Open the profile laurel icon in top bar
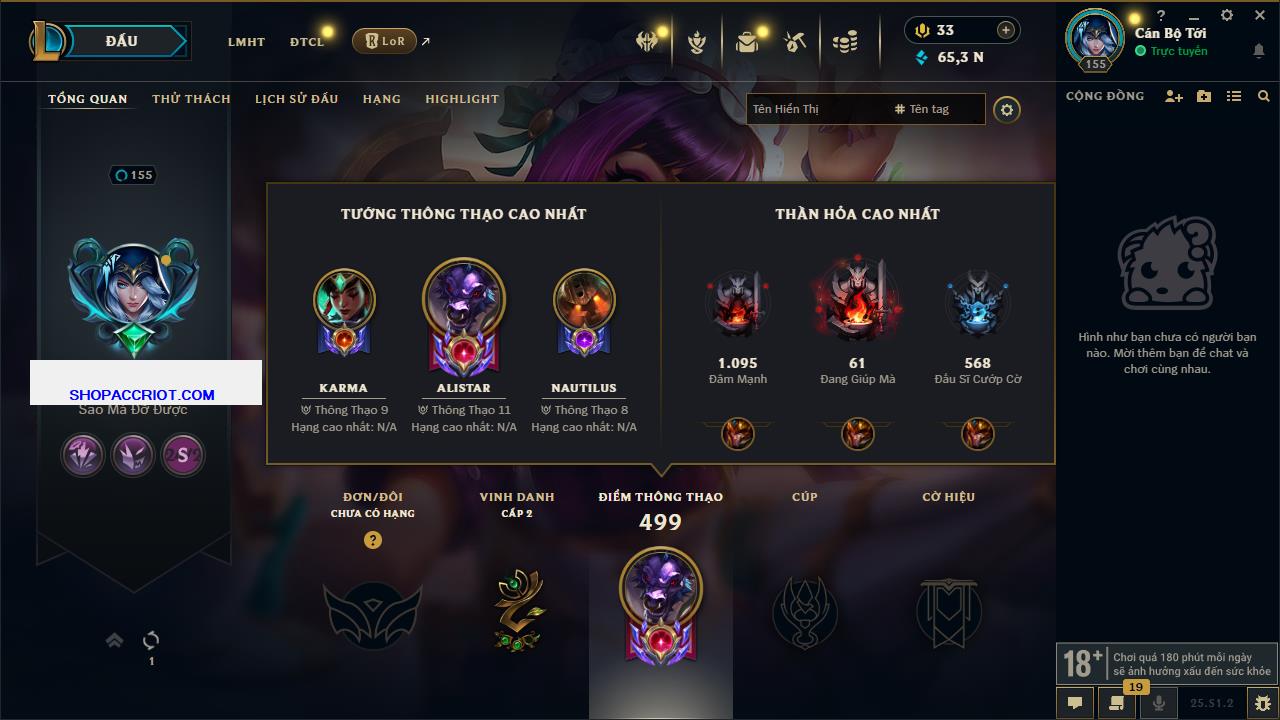This screenshot has height=720, width=1280. [x=697, y=42]
